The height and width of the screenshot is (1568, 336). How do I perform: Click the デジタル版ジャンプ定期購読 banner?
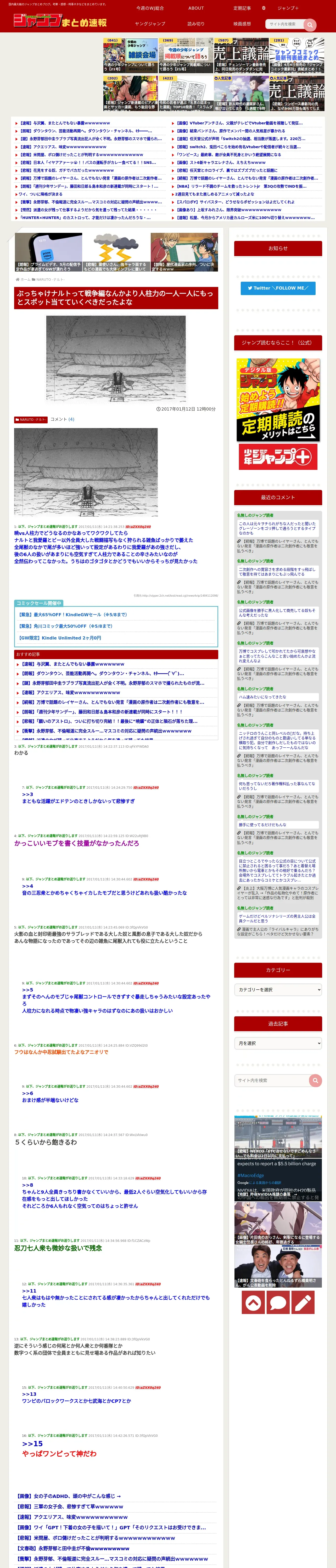click(278, 399)
